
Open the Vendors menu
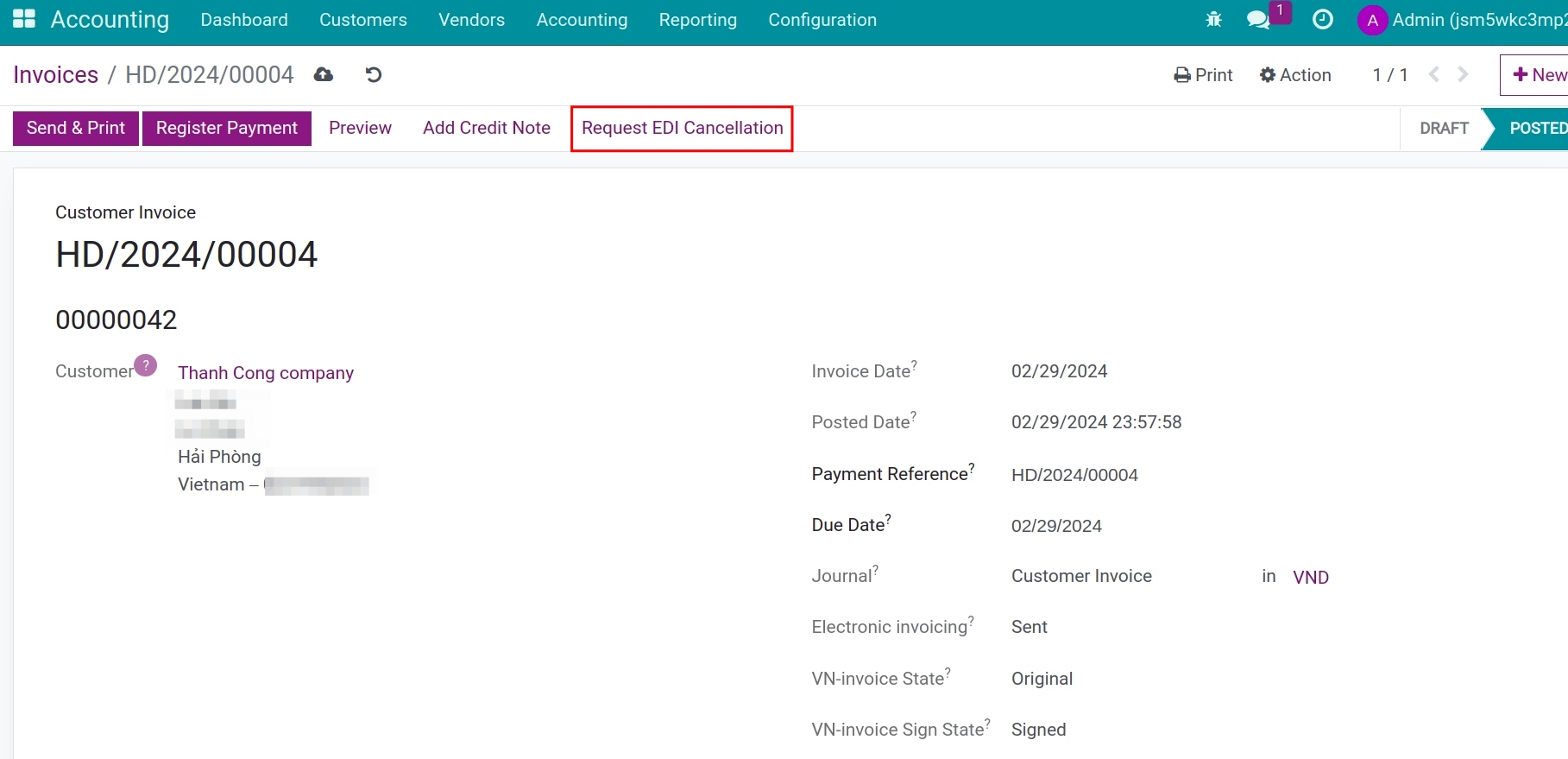point(471,20)
